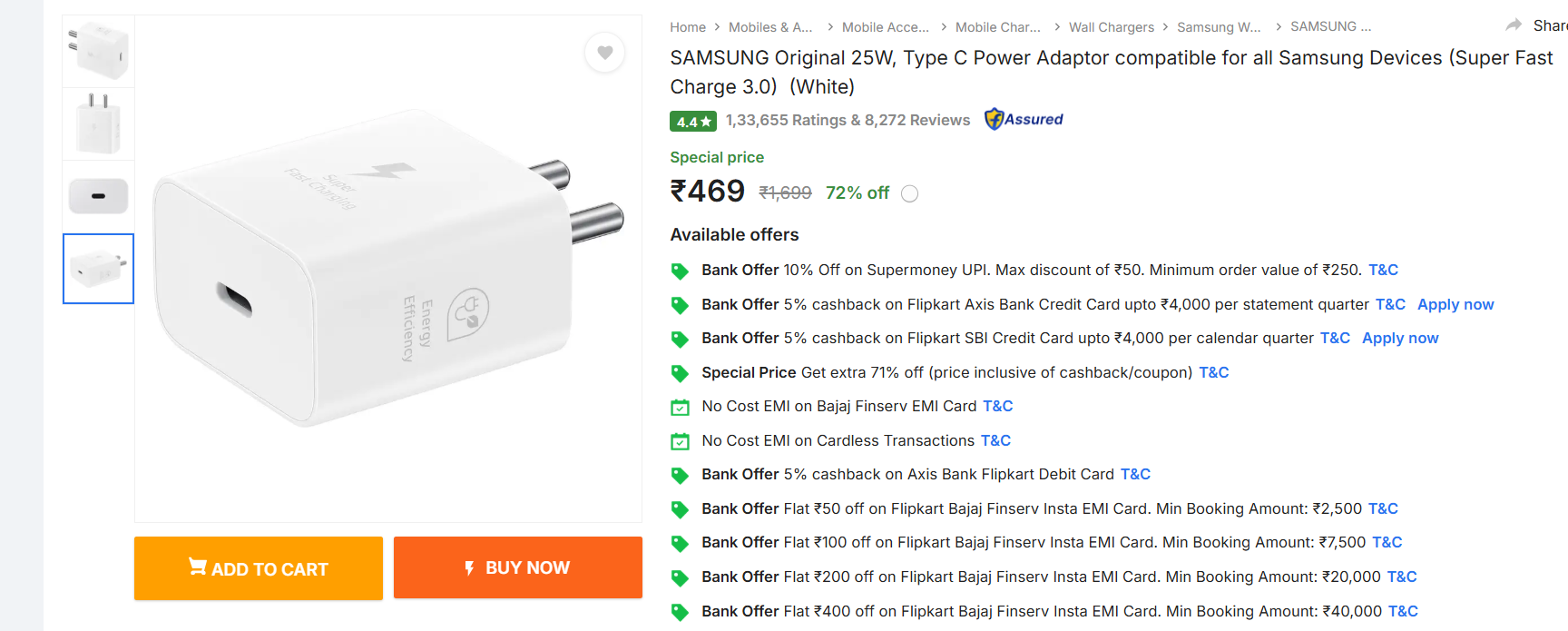Click the Bajaj Finserv No Cost EMI calendar icon
This screenshot has height=631, width=1568.
[x=680, y=407]
